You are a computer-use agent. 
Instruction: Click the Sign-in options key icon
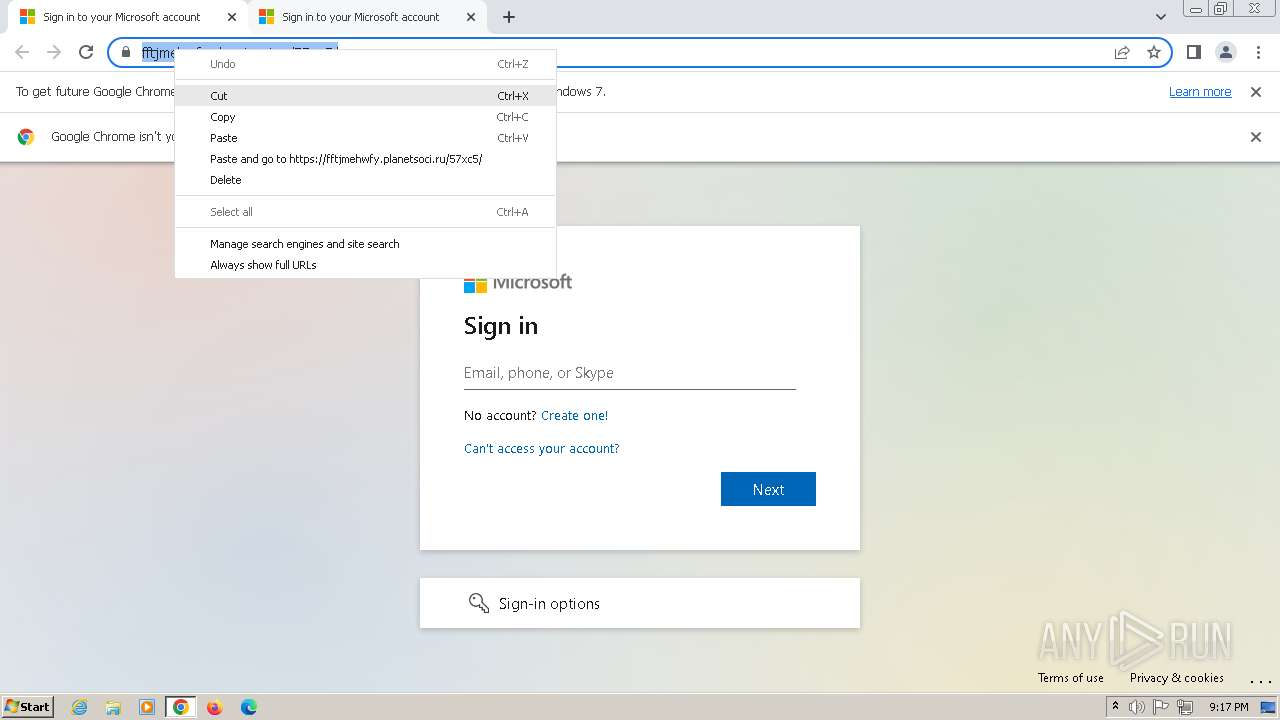point(479,603)
